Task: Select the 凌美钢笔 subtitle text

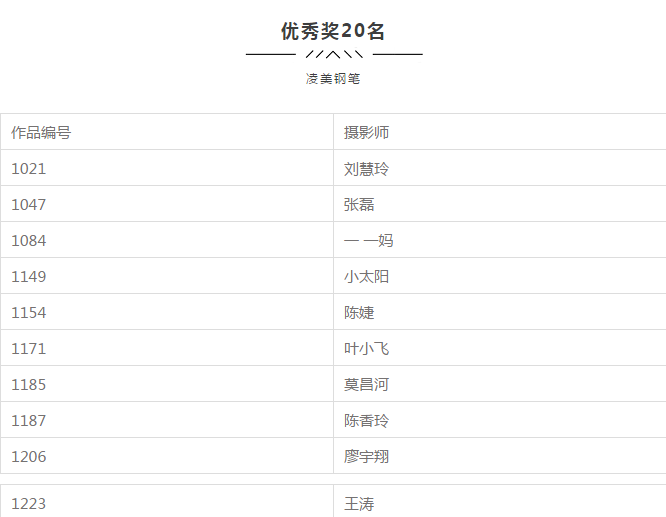Action: pyautogui.click(x=333, y=79)
